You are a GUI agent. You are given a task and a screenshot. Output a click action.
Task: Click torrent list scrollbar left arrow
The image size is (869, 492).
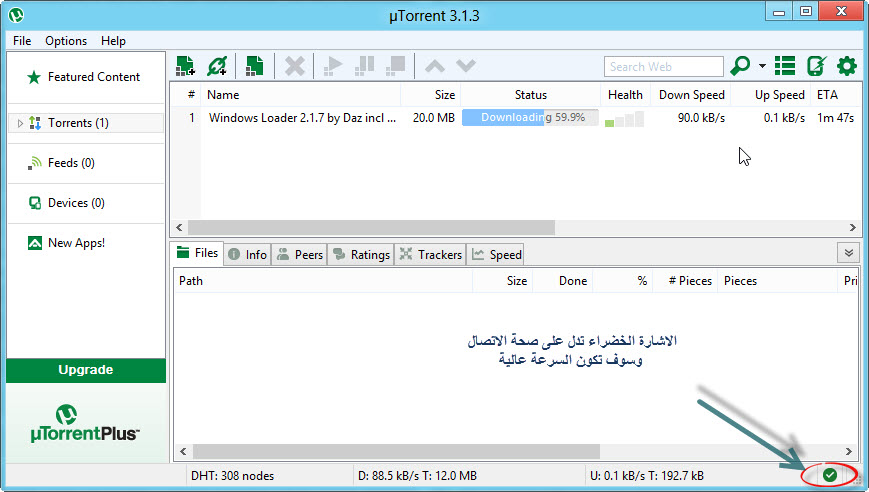(179, 227)
